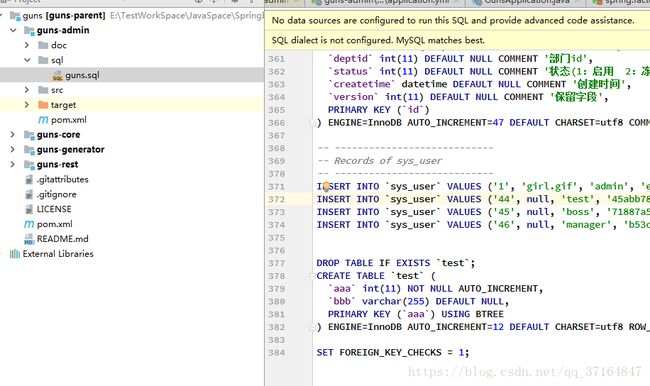Click PRIMARY KEY (`aaa`) USING BTREE line
The image size is (650, 386).
pyautogui.click(x=416, y=314)
